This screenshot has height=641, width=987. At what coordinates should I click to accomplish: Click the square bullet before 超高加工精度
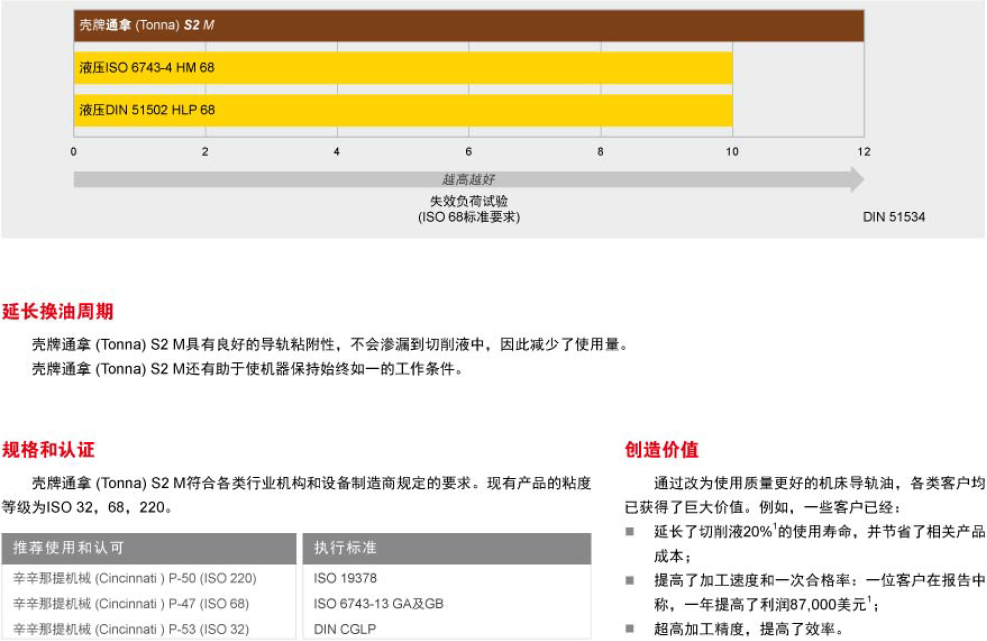630,629
